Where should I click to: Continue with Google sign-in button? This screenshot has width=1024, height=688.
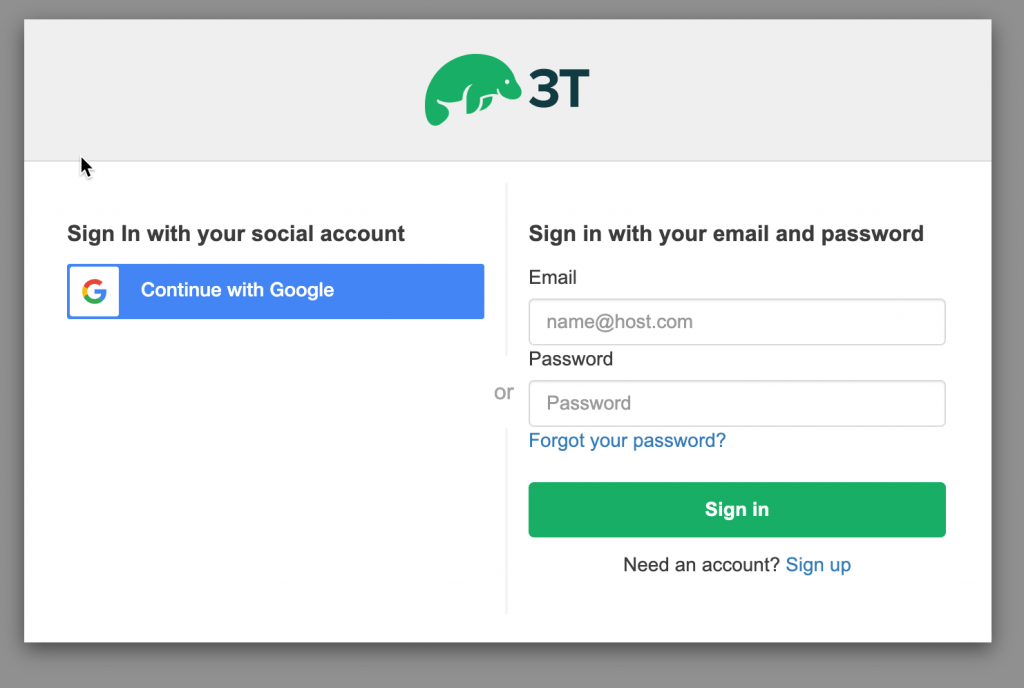click(x=276, y=291)
